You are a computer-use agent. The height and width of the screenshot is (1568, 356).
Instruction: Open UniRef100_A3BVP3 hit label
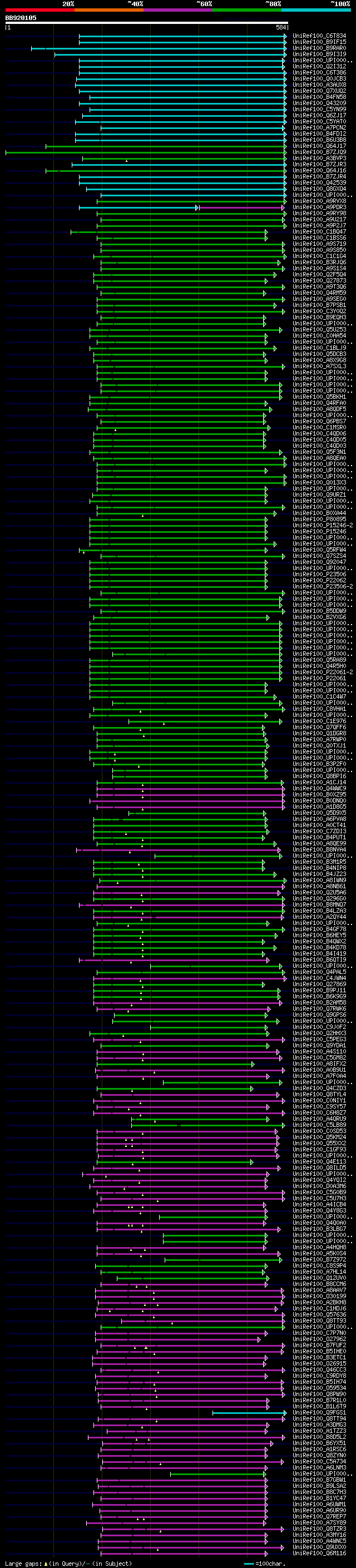(x=319, y=159)
